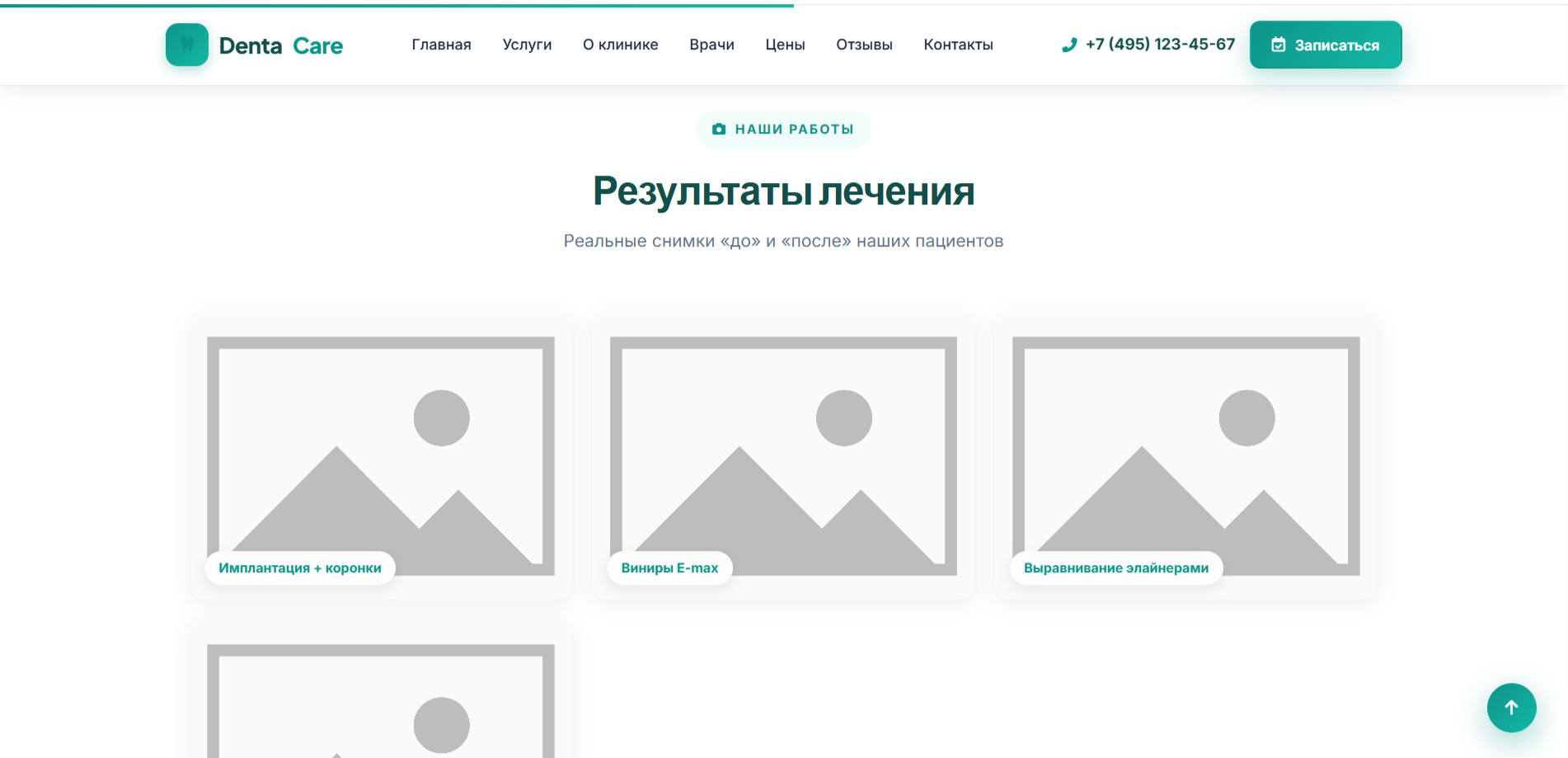Click the phone handset icon
This screenshot has height=758, width=1568.
click(x=1069, y=45)
